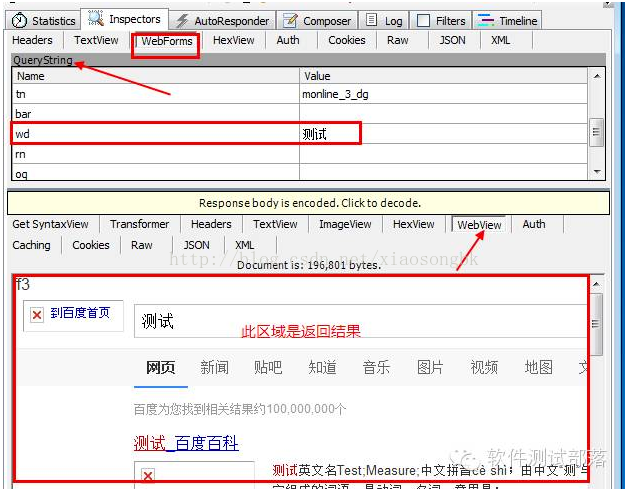The image size is (627, 492).
Task: Select the Inspectors tab
Action: [x=124, y=19]
